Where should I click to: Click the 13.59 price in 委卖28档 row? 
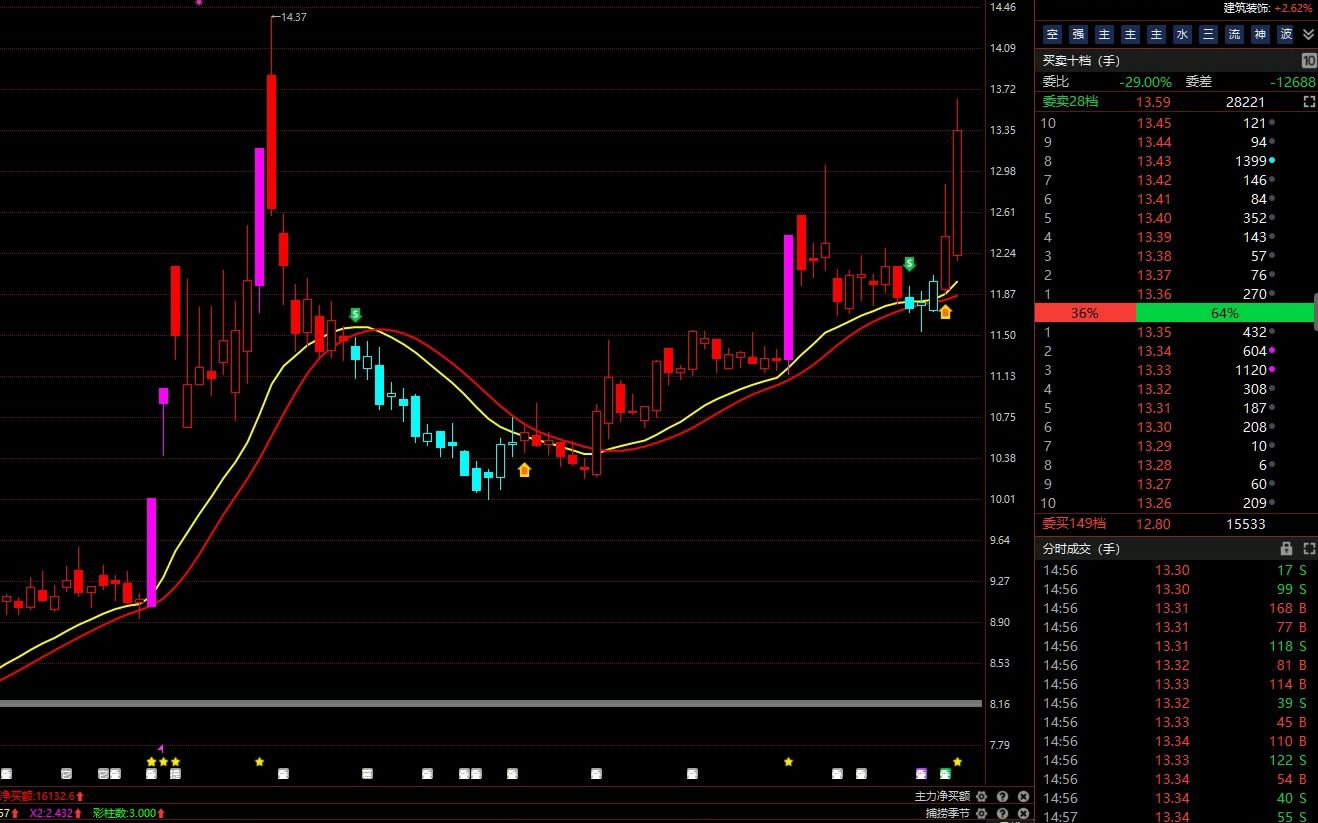1153,102
